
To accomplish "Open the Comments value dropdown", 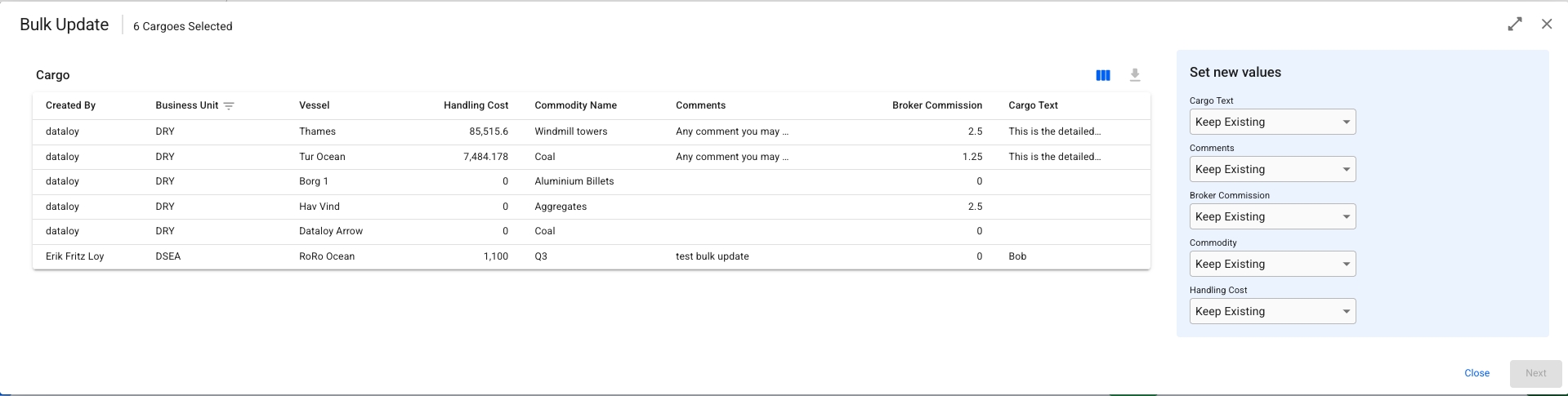I will tap(1272, 170).
